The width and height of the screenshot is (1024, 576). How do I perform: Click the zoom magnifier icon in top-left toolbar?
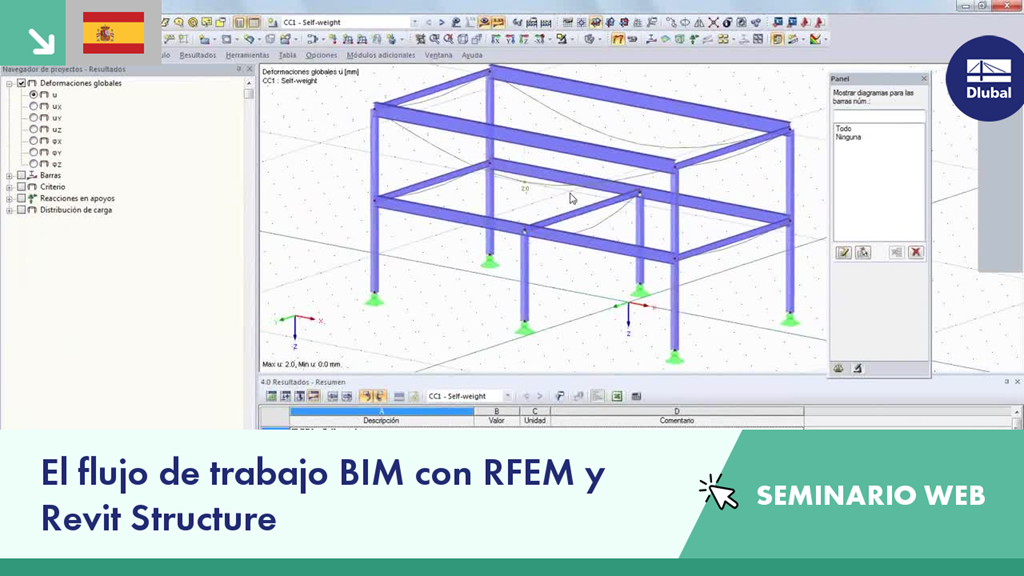pos(178,22)
